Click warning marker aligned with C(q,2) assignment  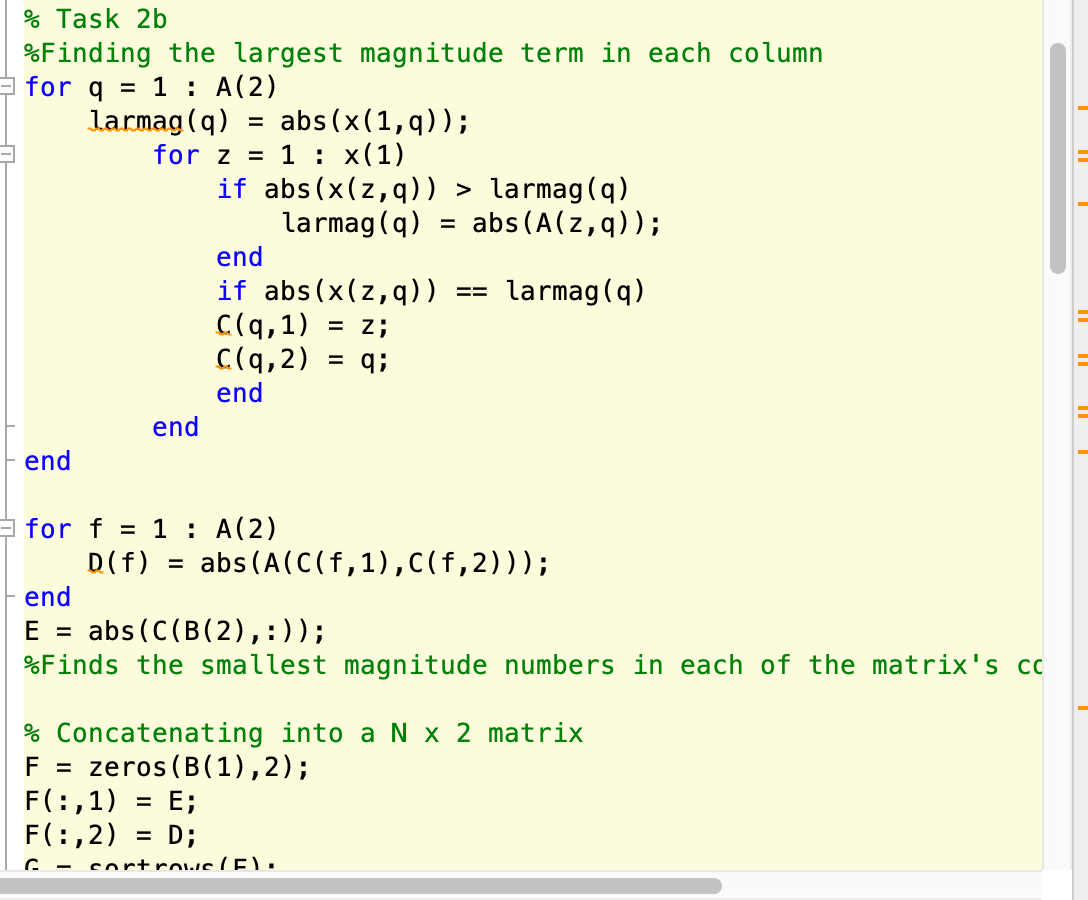1082,358
